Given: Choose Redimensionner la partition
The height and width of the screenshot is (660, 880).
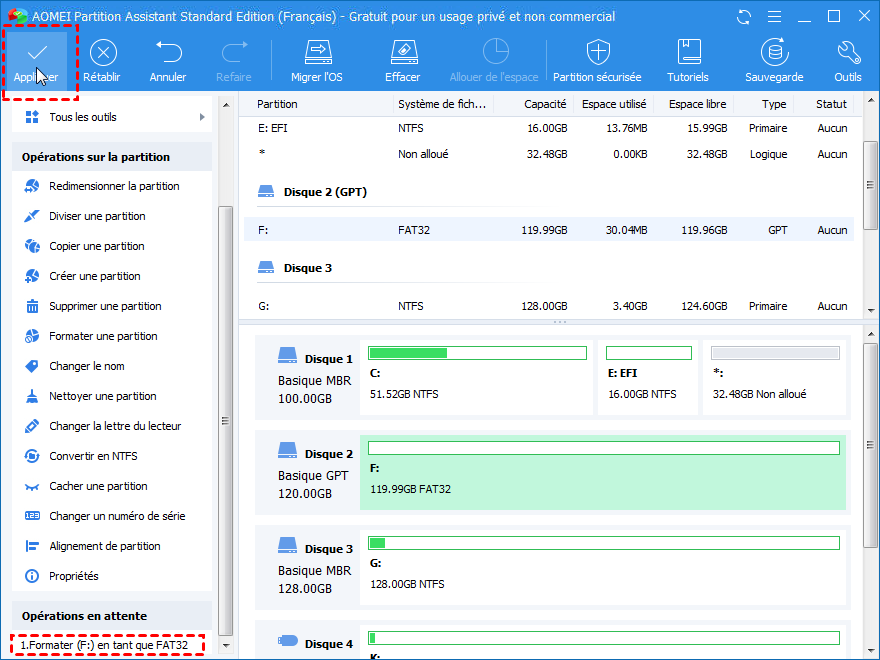Looking at the screenshot, I should coord(114,186).
